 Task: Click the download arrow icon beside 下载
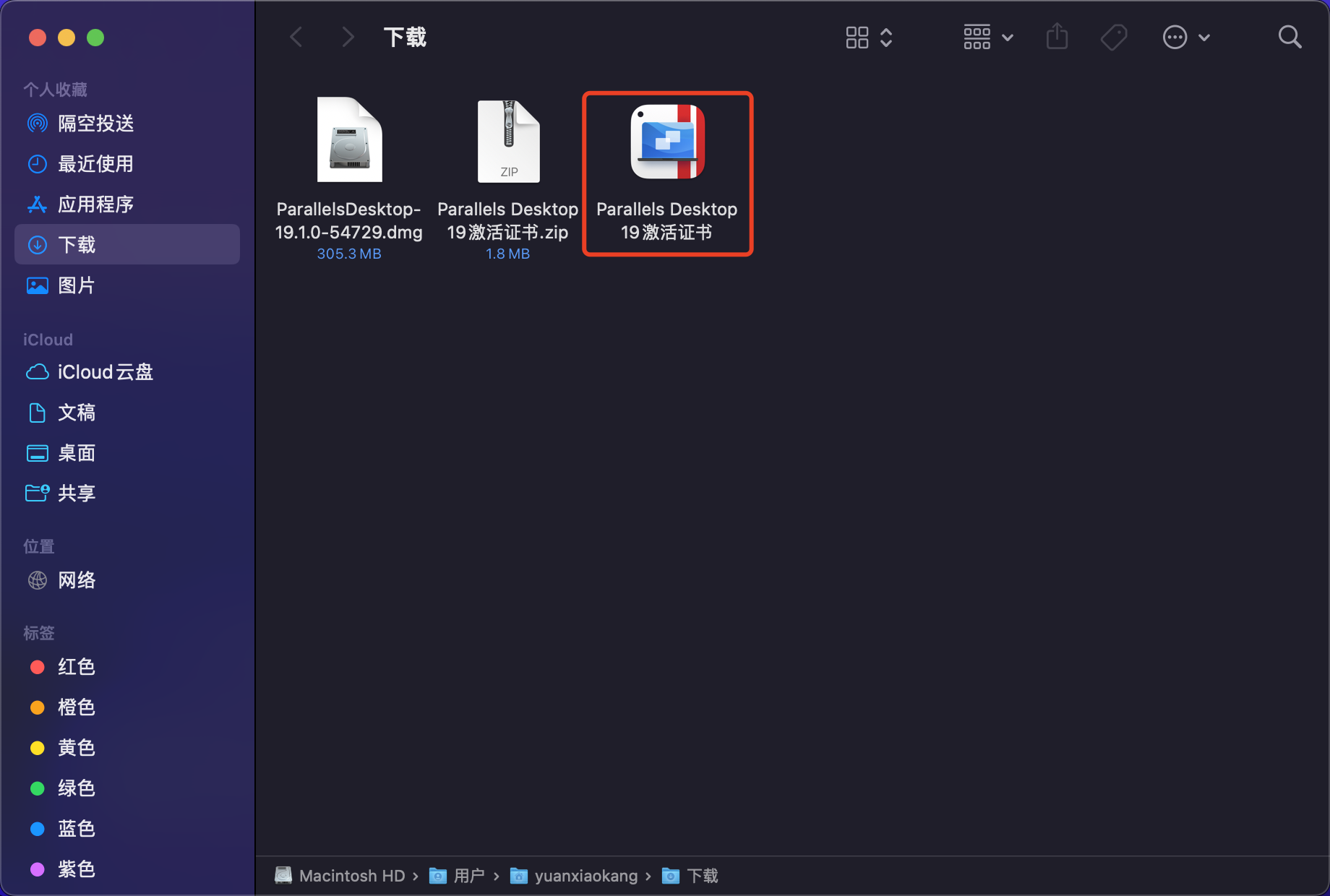37,245
